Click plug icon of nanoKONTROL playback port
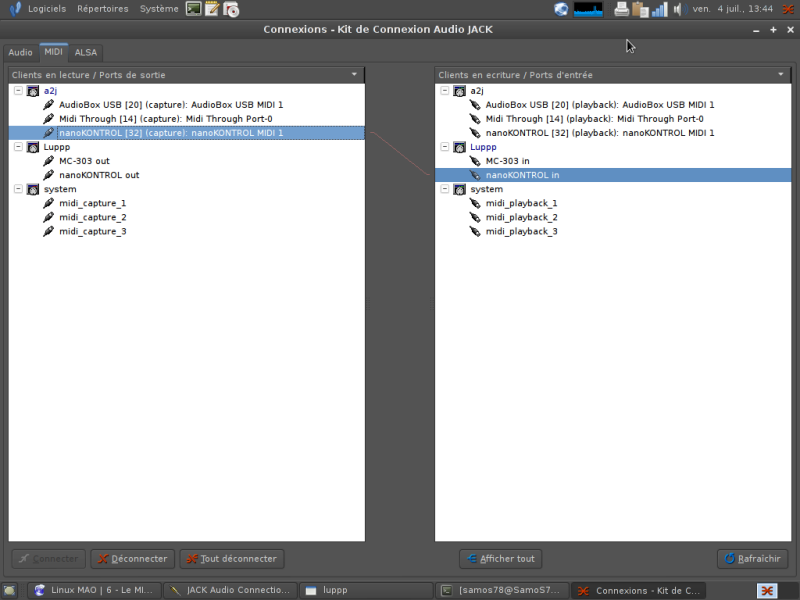The height and width of the screenshot is (600, 800). pyautogui.click(x=475, y=133)
